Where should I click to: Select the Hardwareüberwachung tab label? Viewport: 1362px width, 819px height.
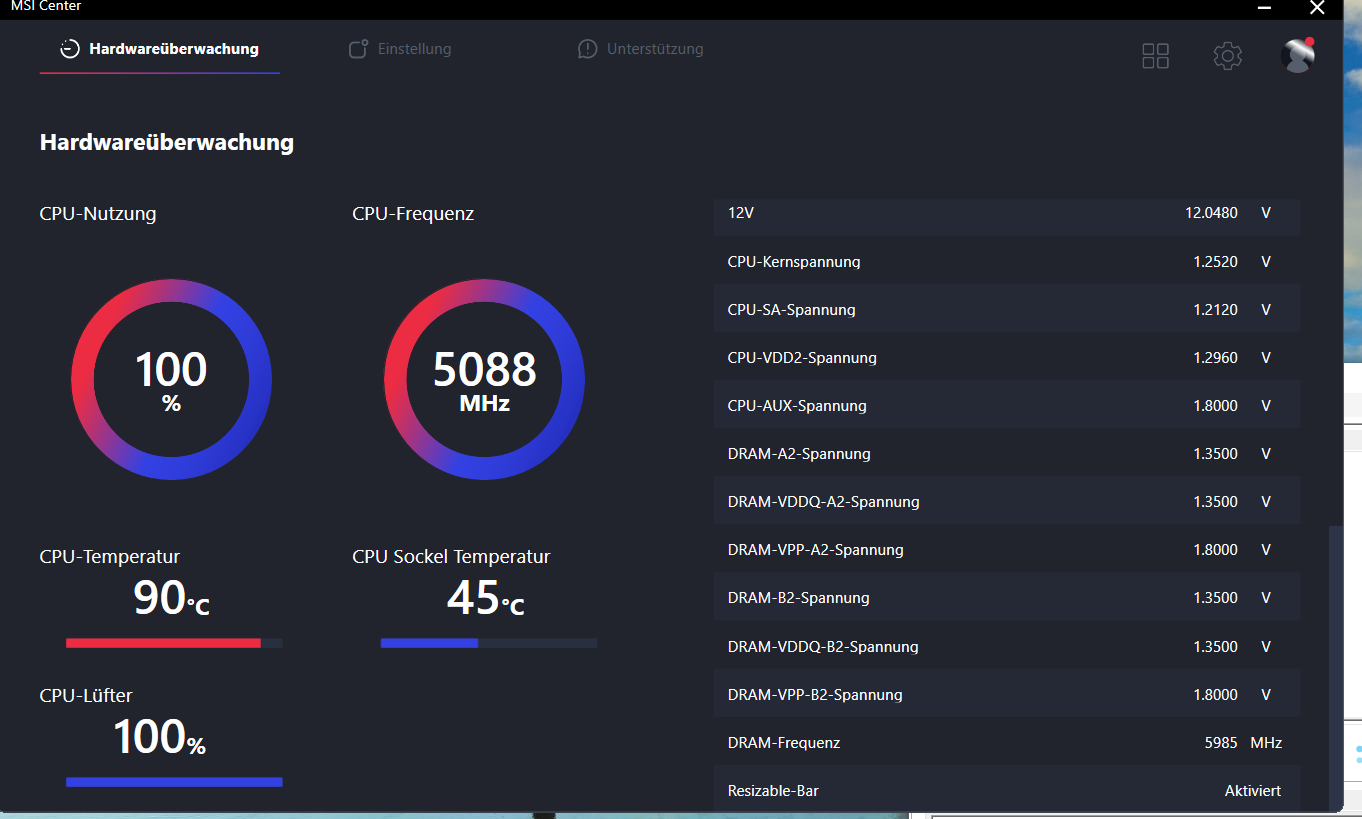point(174,49)
